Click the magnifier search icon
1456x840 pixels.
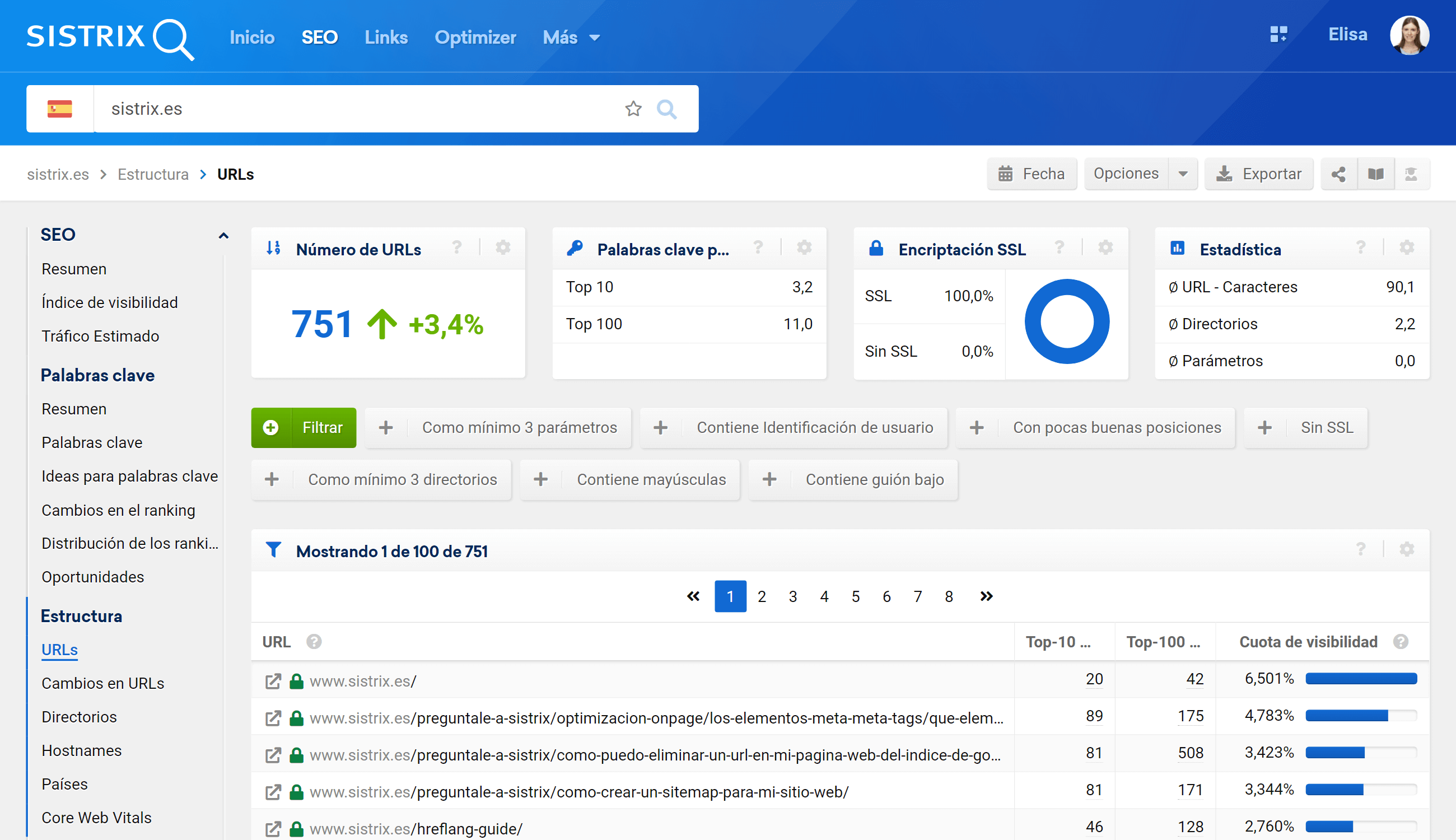[666, 109]
